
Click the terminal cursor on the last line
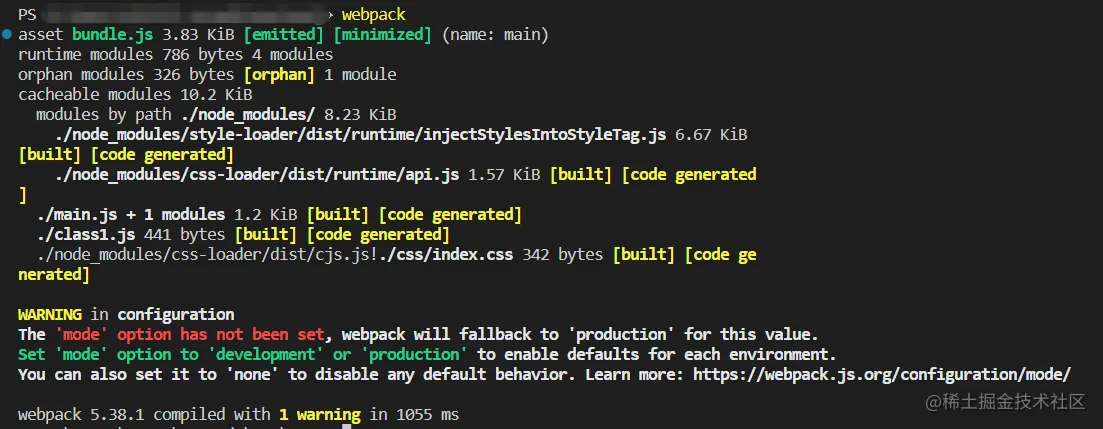[347, 425]
